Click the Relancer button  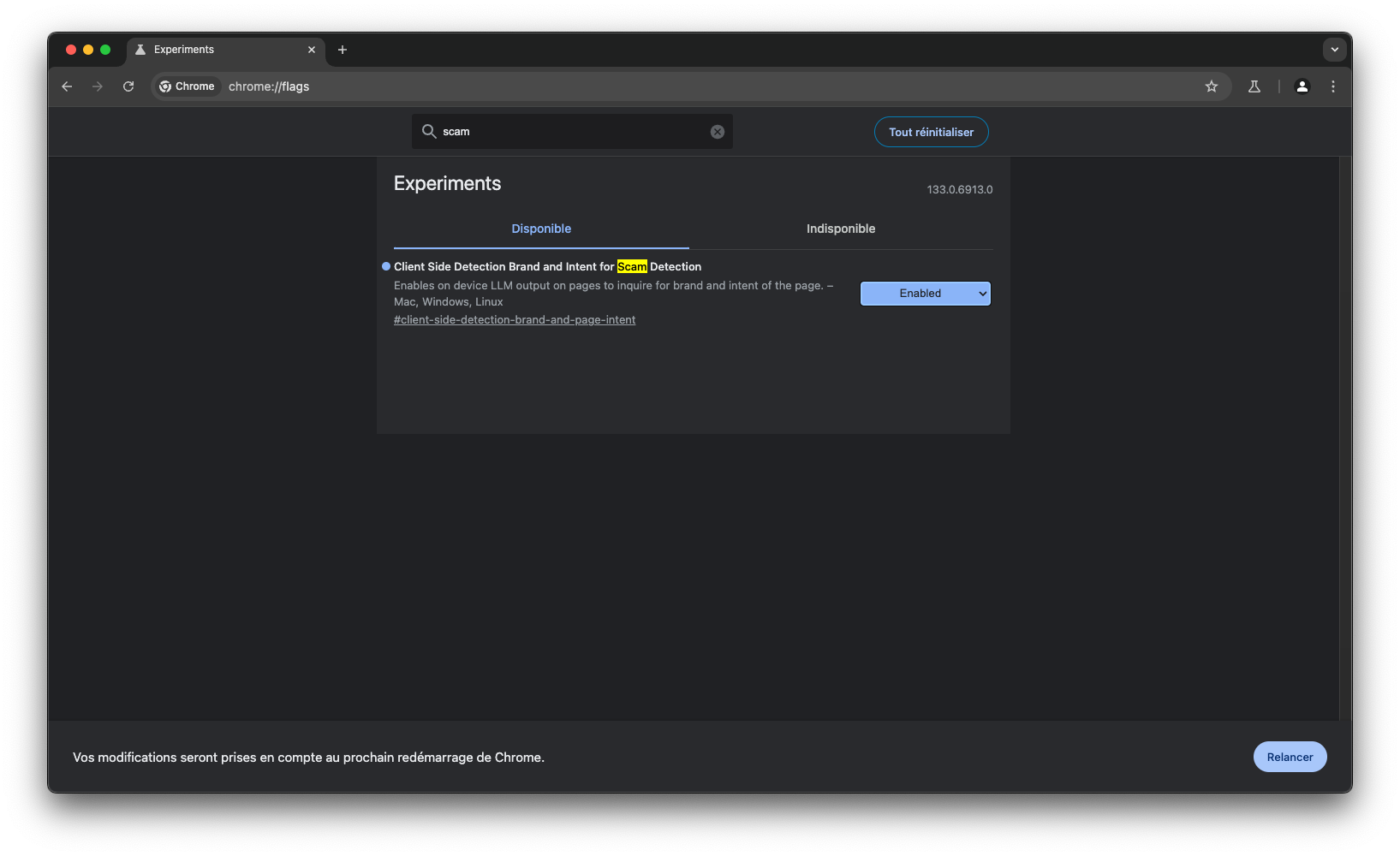click(1290, 757)
